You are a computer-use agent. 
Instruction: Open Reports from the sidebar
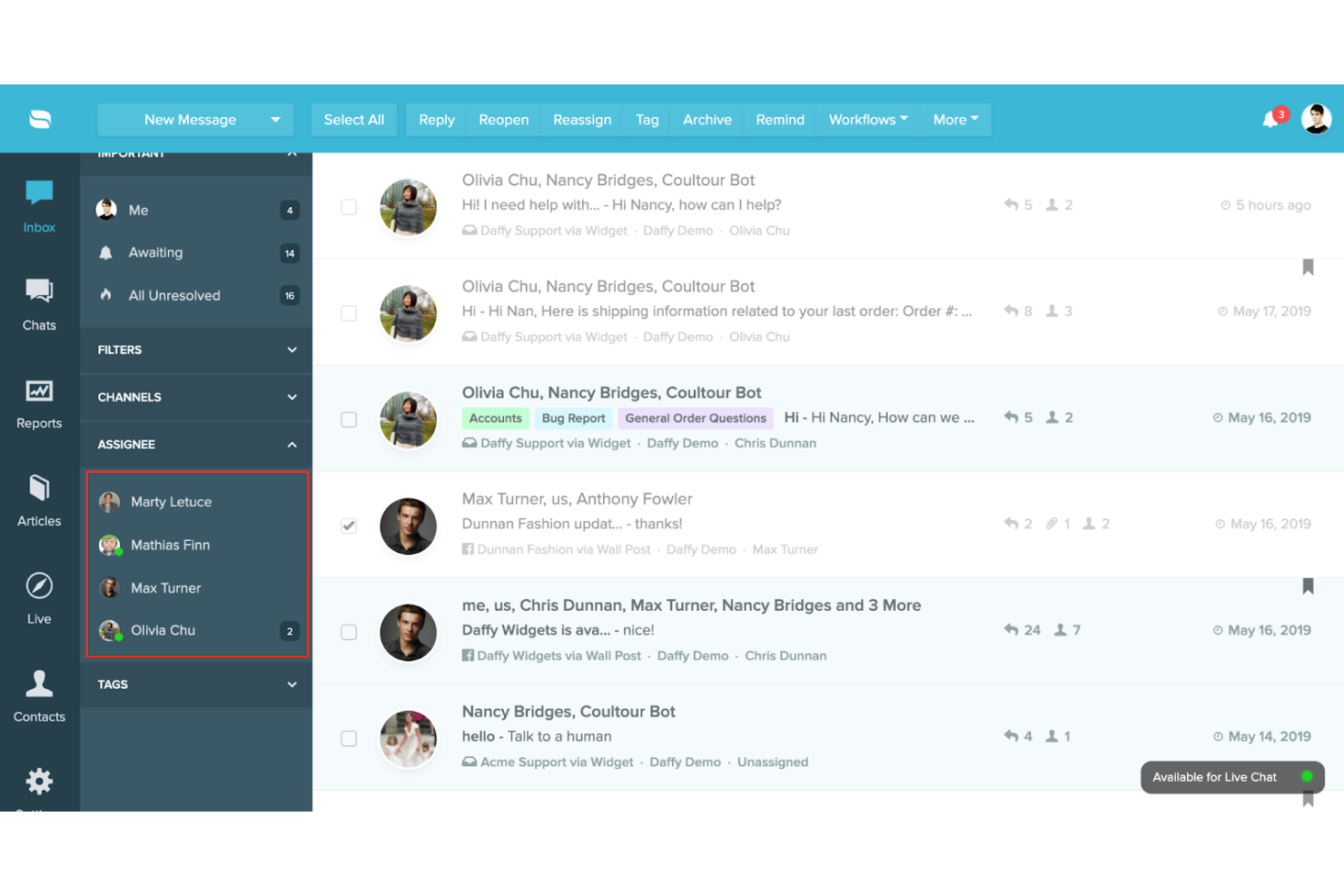click(38, 399)
